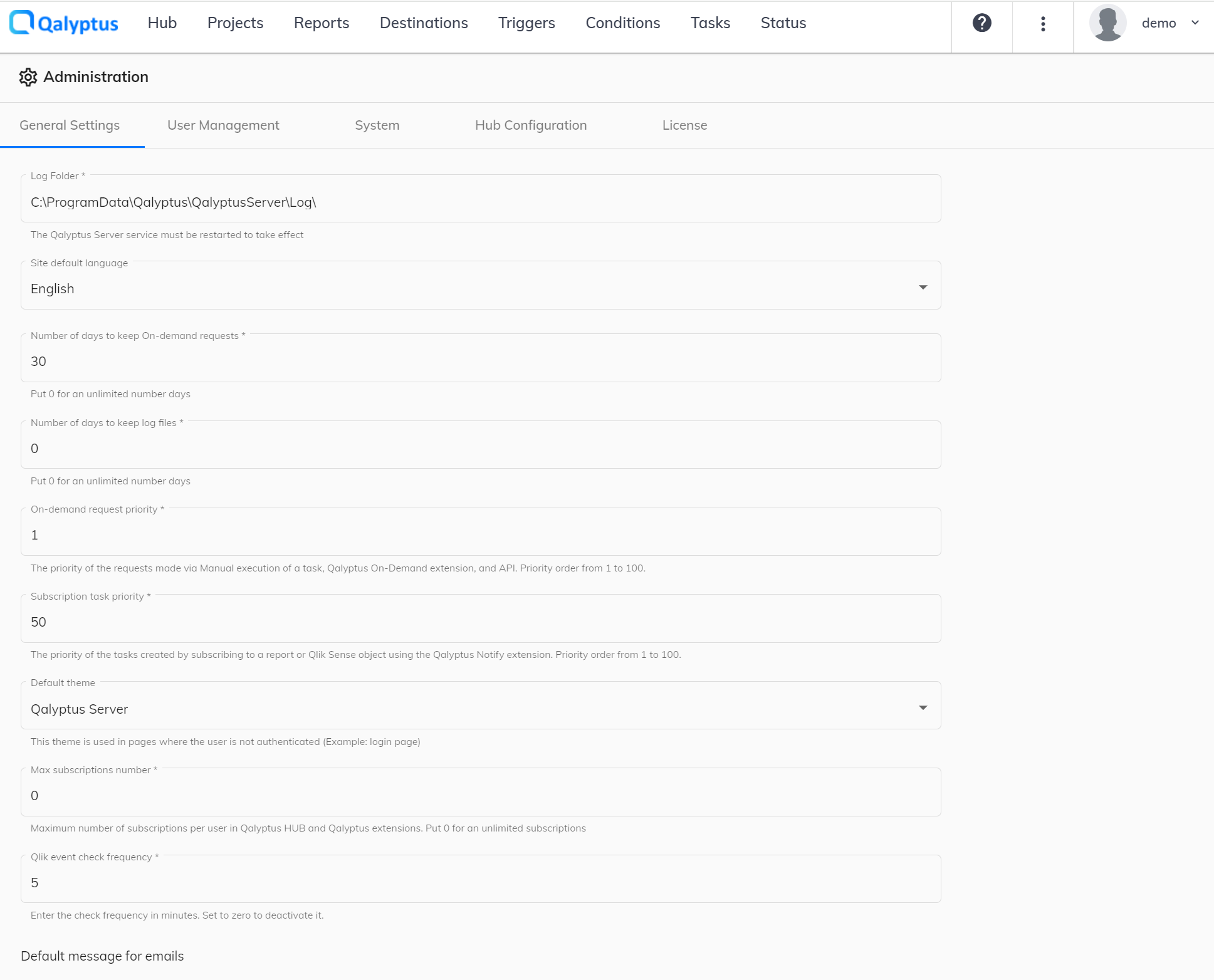Click the License tab
1214x980 pixels.
point(684,125)
